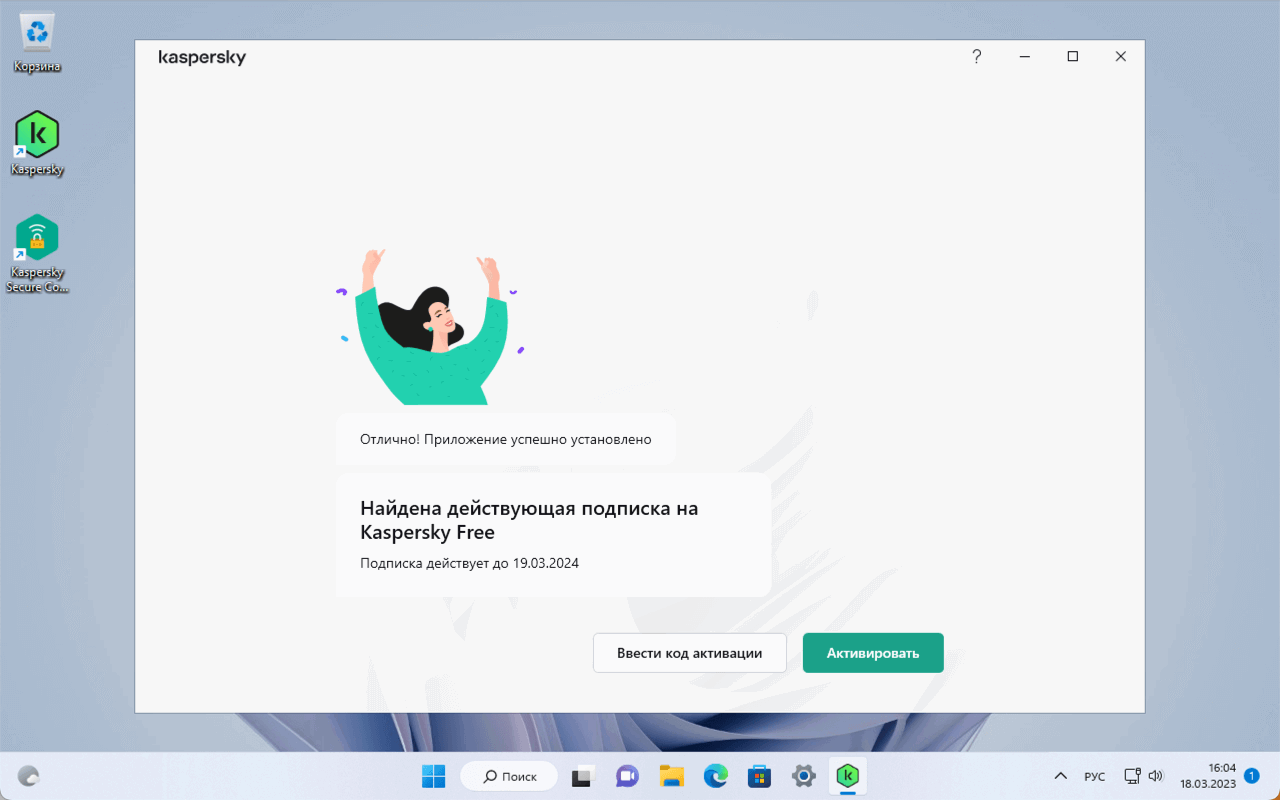Open Microsoft Store from the taskbar
The width and height of the screenshot is (1280, 800).
point(759,776)
